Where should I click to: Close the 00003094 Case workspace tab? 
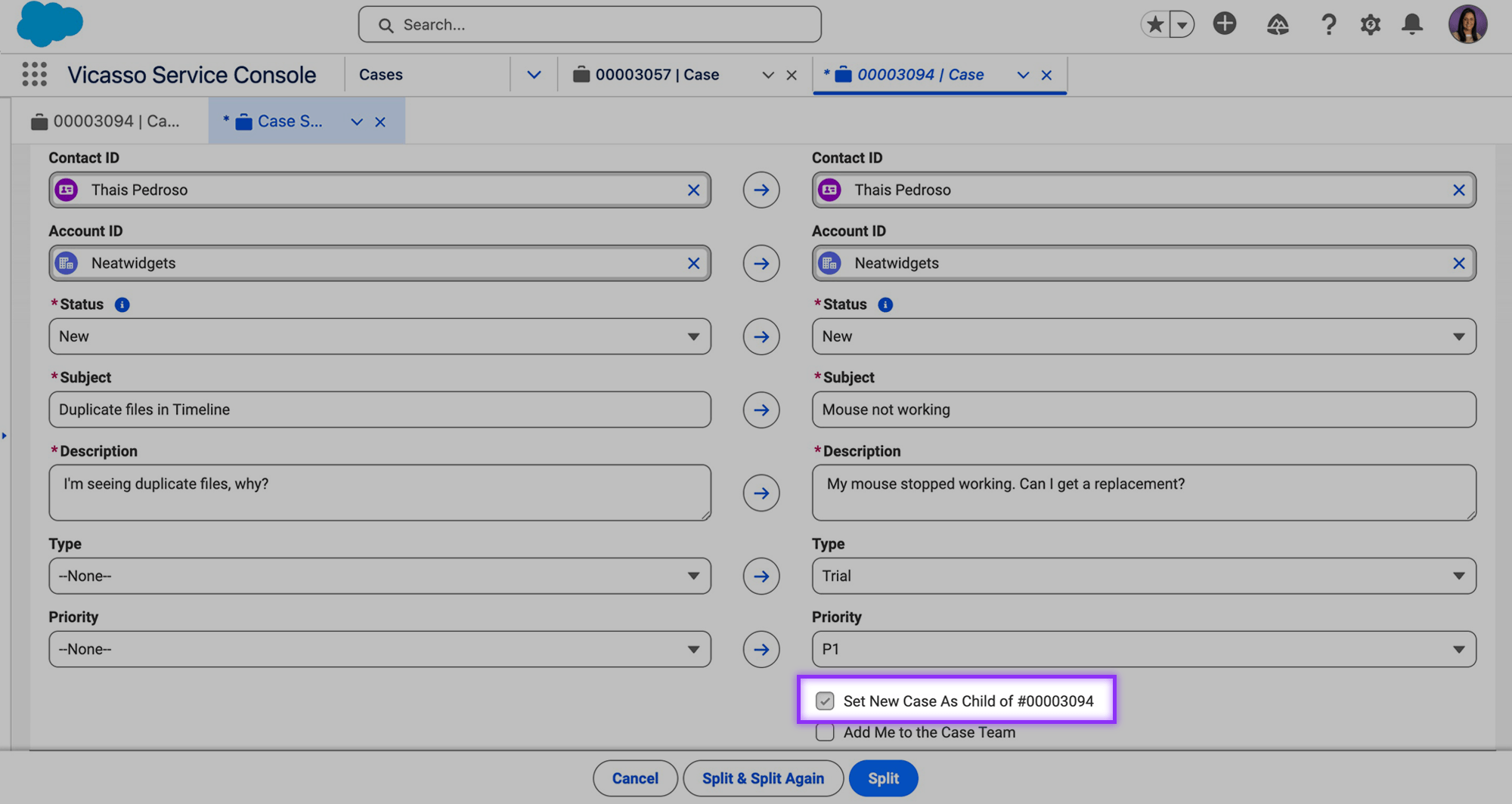click(1046, 75)
